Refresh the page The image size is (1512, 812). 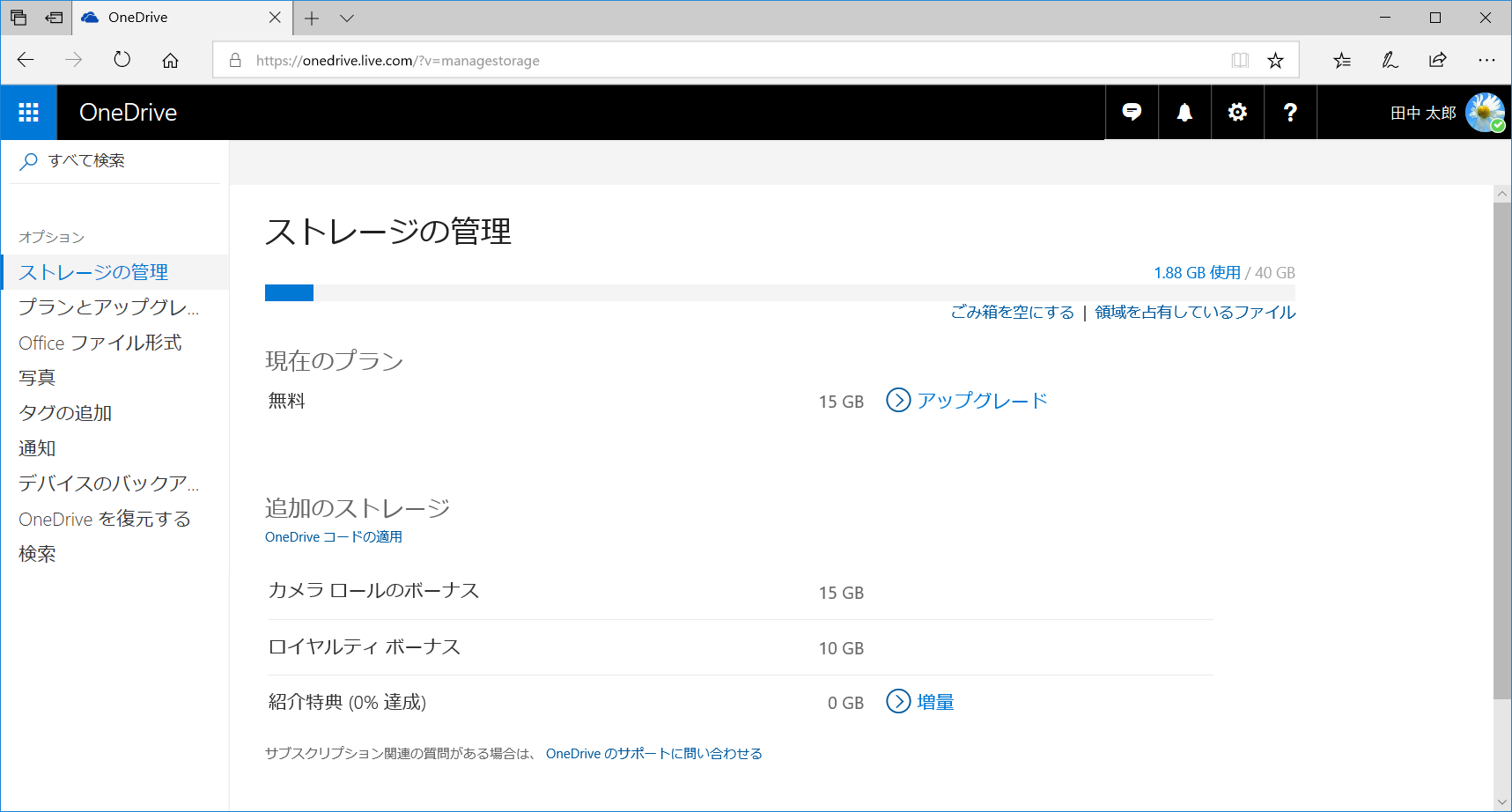point(122,60)
